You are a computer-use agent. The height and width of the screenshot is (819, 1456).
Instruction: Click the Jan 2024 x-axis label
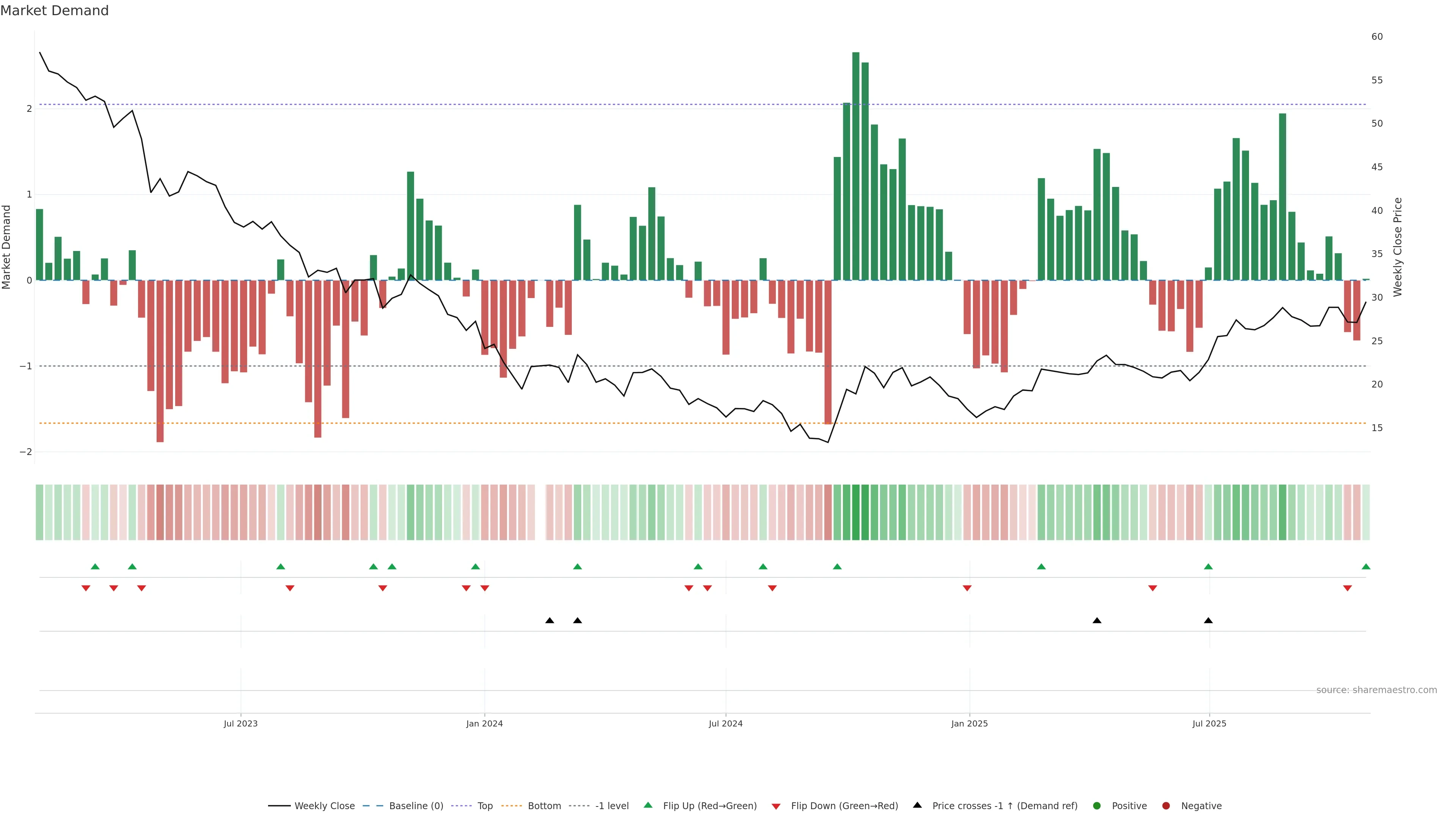pos(485,723)
